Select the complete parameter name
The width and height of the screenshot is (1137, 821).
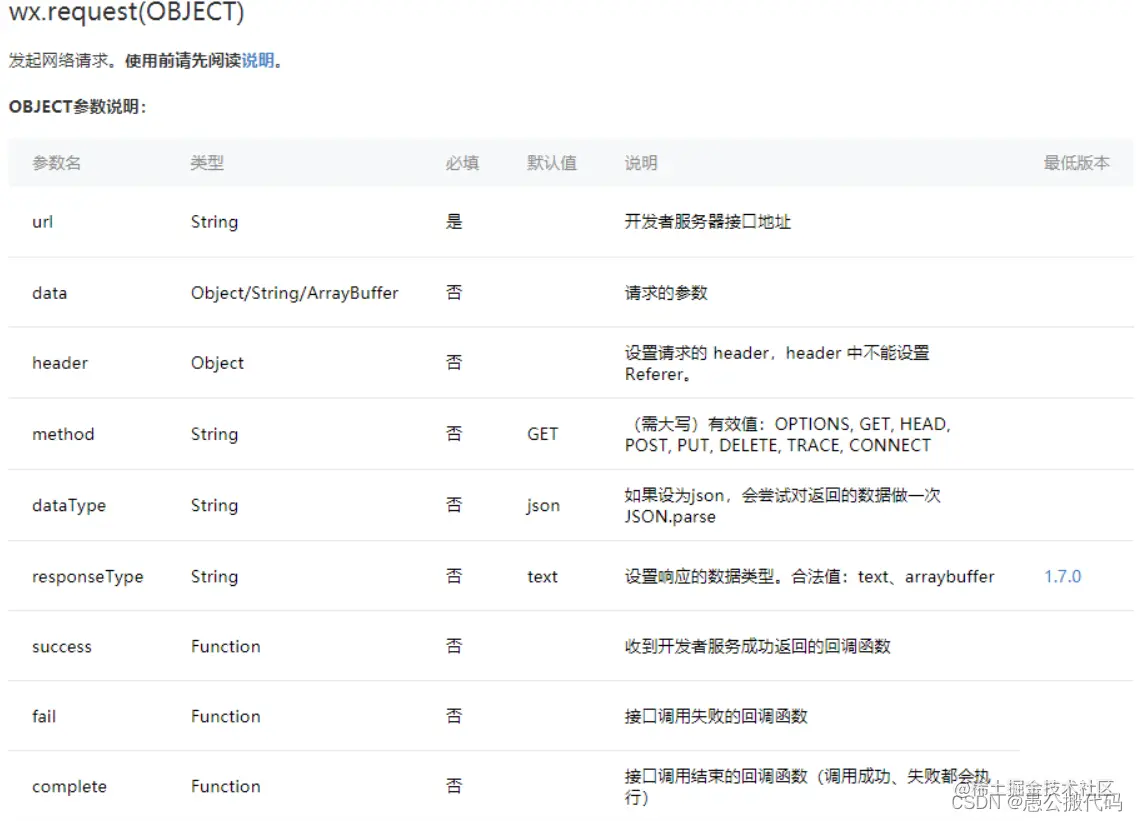click(x=69, y=787)
